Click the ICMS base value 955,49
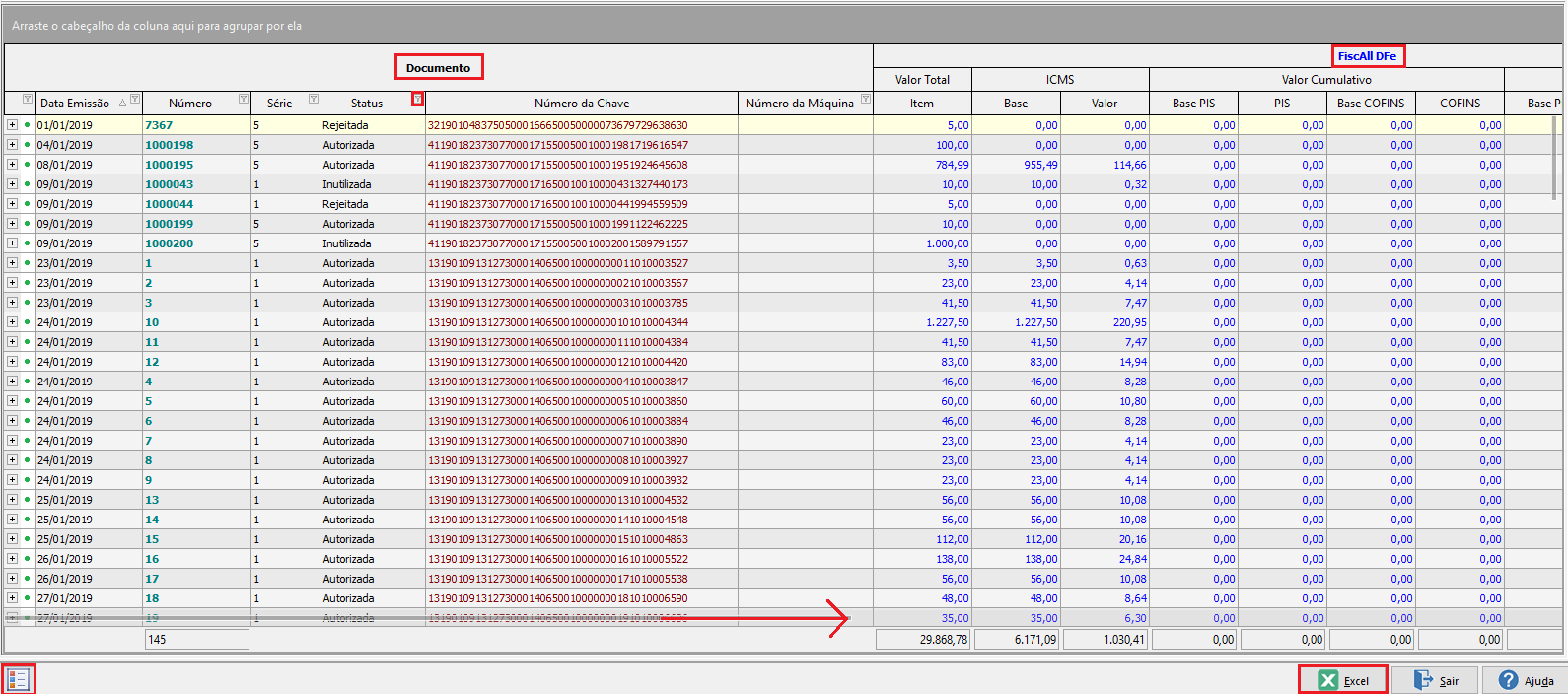This screenshot has height=694, width=1568. (1016, 165)
